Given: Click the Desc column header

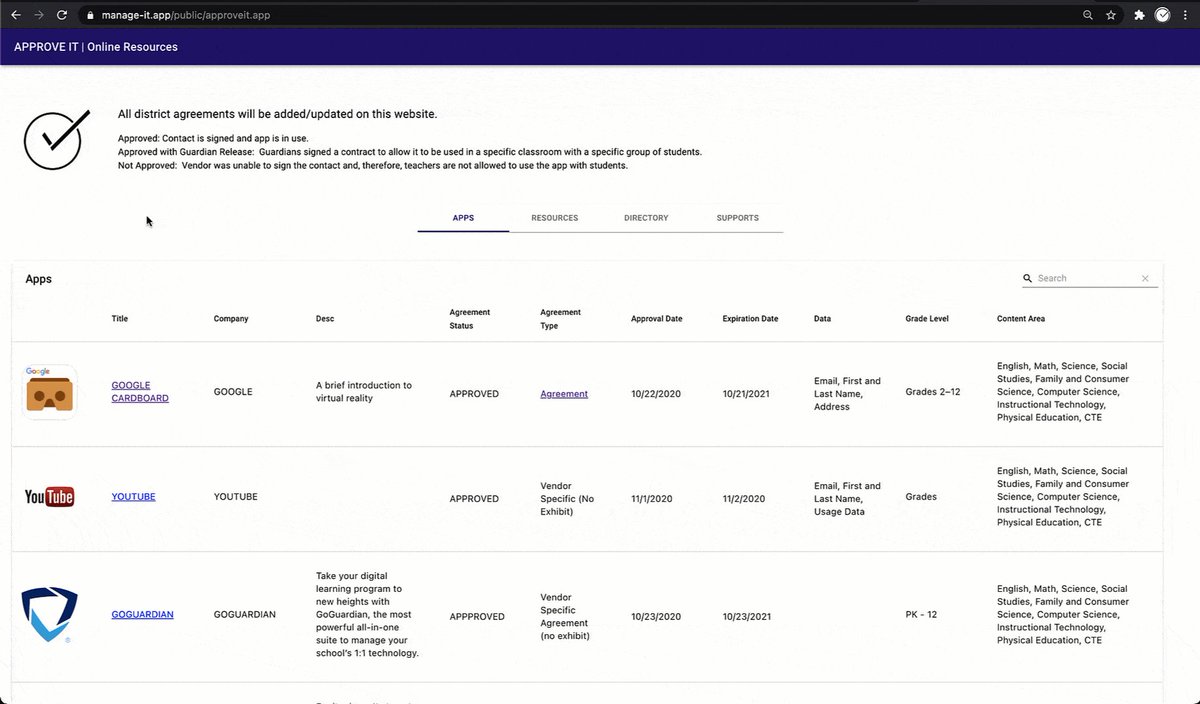Looking at the screenshot, I should (x=325, y=319).
